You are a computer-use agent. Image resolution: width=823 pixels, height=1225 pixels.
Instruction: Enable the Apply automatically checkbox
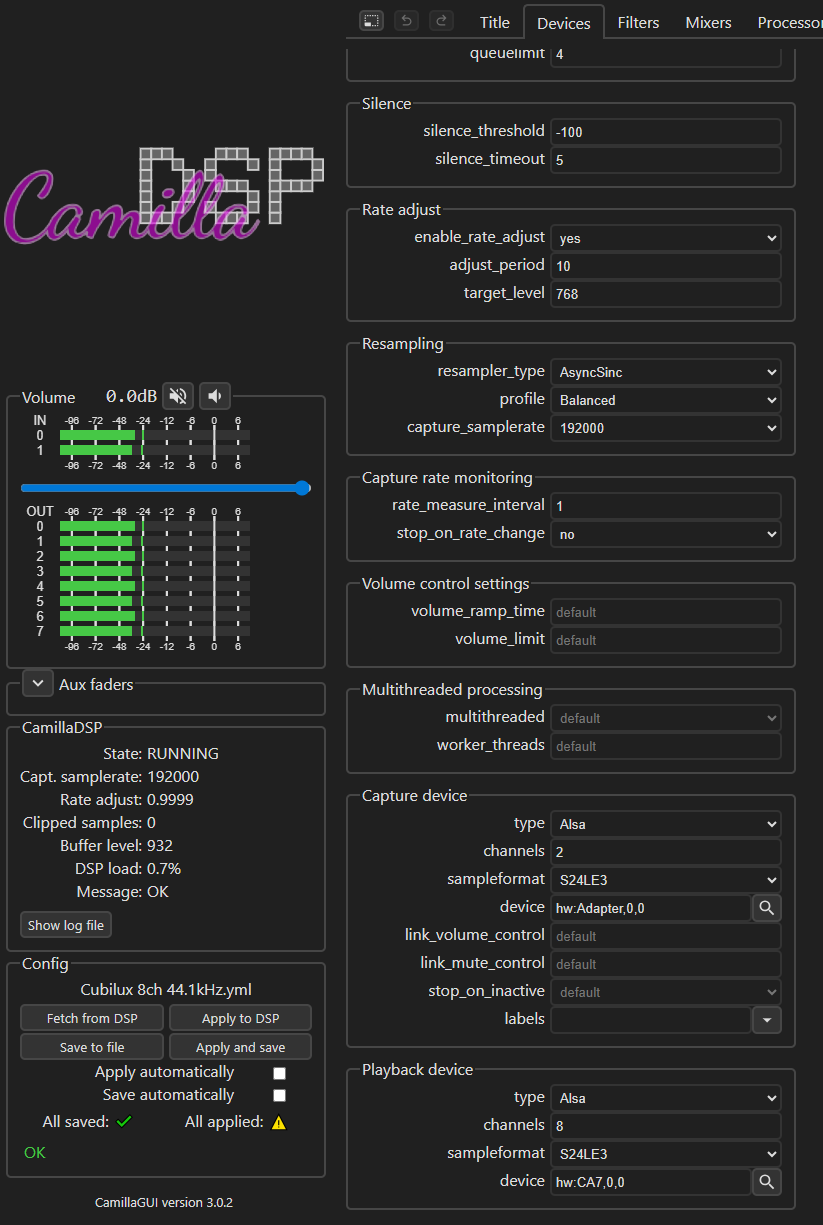coord(280,1073)
